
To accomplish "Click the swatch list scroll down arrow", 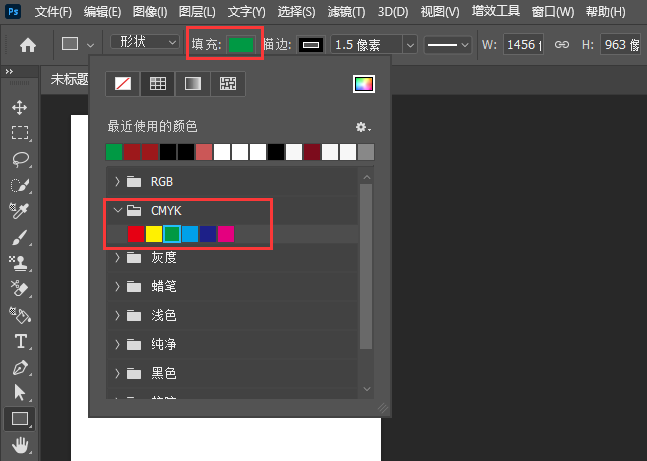I will coord(367,389).
